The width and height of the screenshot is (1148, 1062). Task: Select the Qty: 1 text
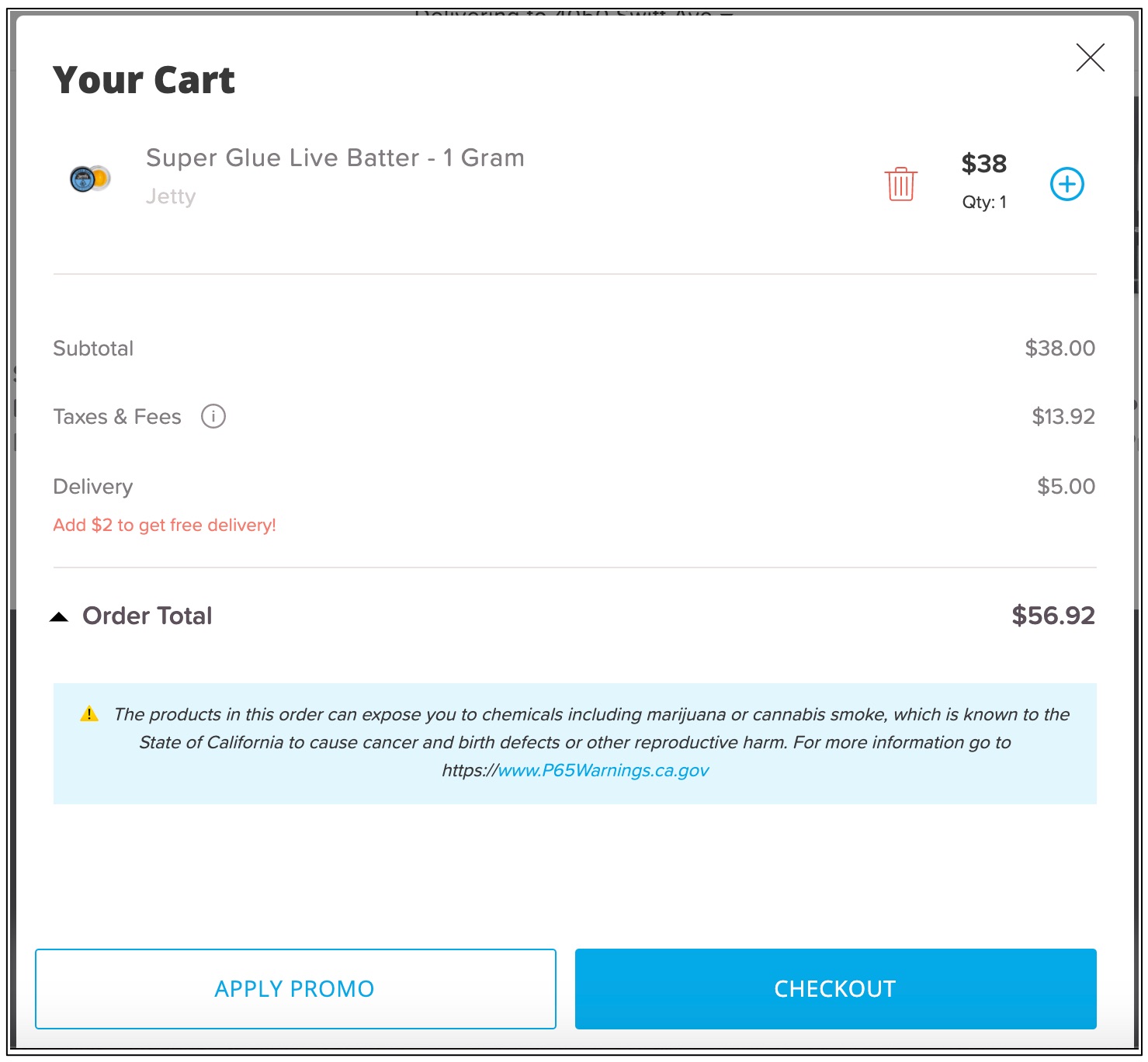(x=984, y=202)
